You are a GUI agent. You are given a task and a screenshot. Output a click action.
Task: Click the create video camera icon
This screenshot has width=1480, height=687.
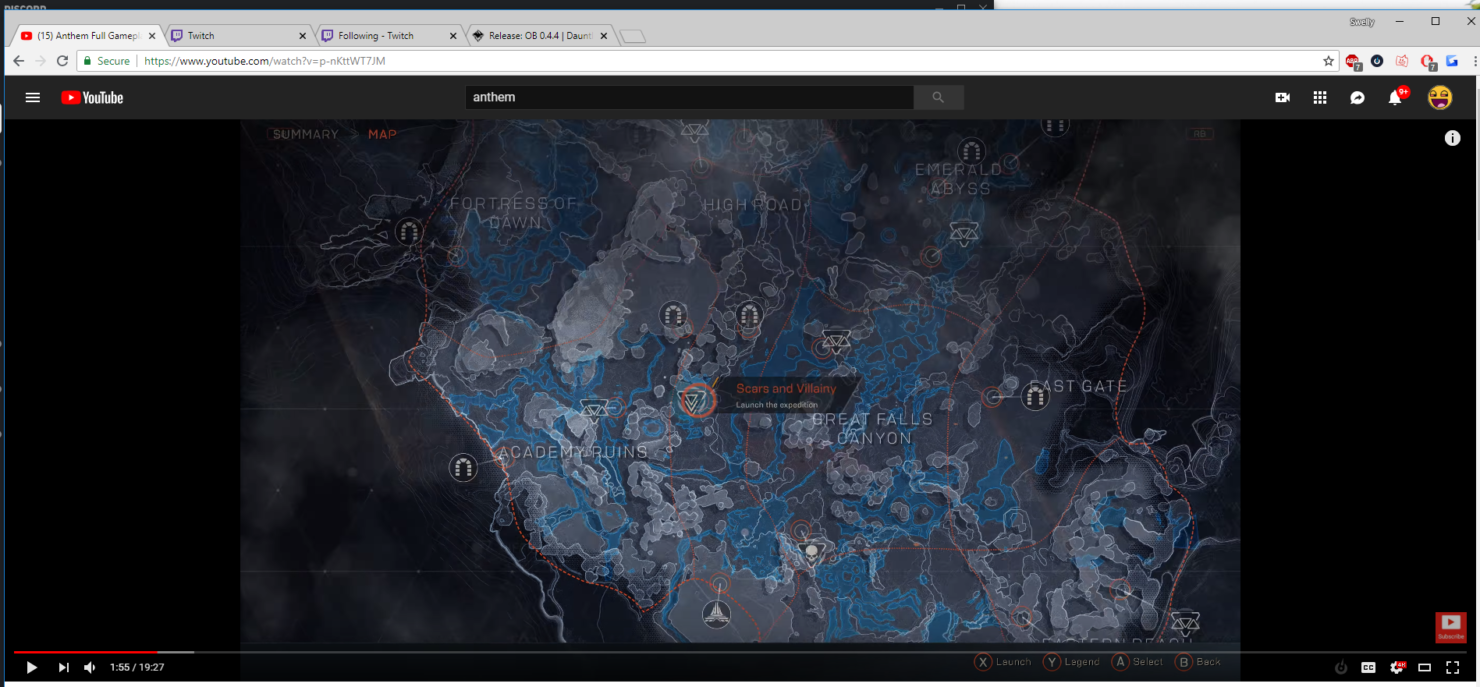click(x=1282, y=98)
